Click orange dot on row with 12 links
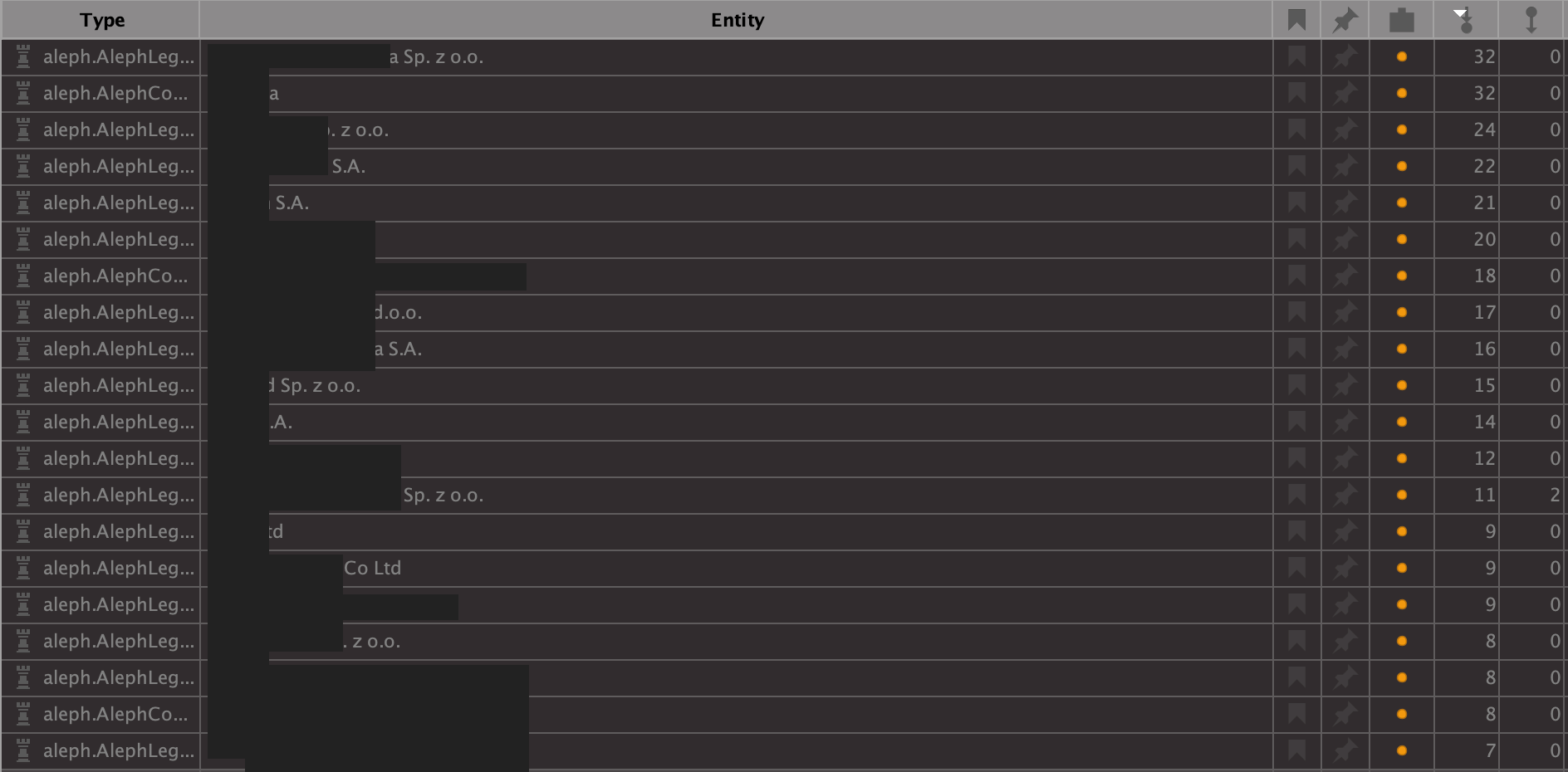Viewport: 1568px width, 772px height. click(x=1402, y=458)
